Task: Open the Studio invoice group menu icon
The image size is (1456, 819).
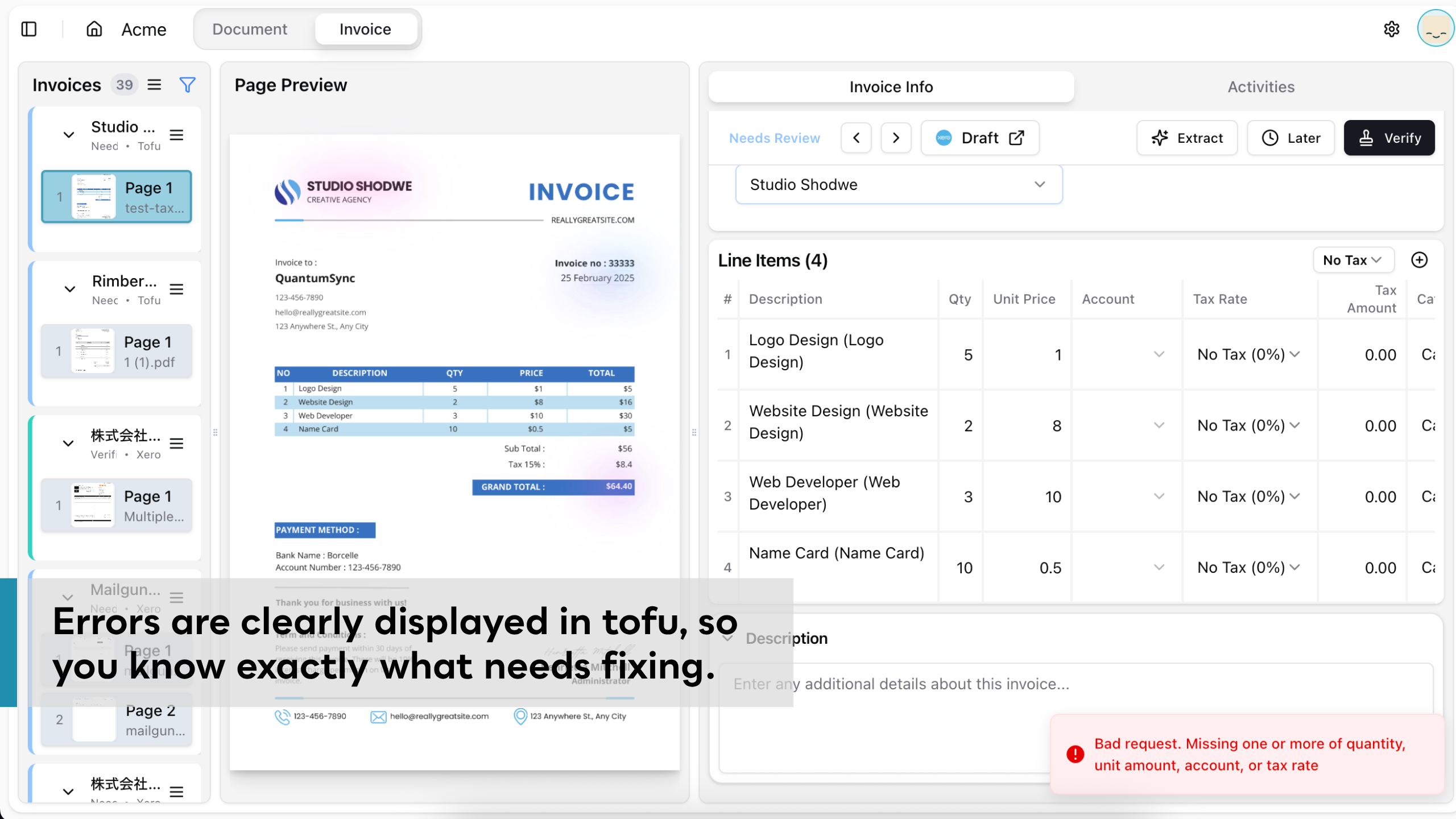Action: point(177,135)
